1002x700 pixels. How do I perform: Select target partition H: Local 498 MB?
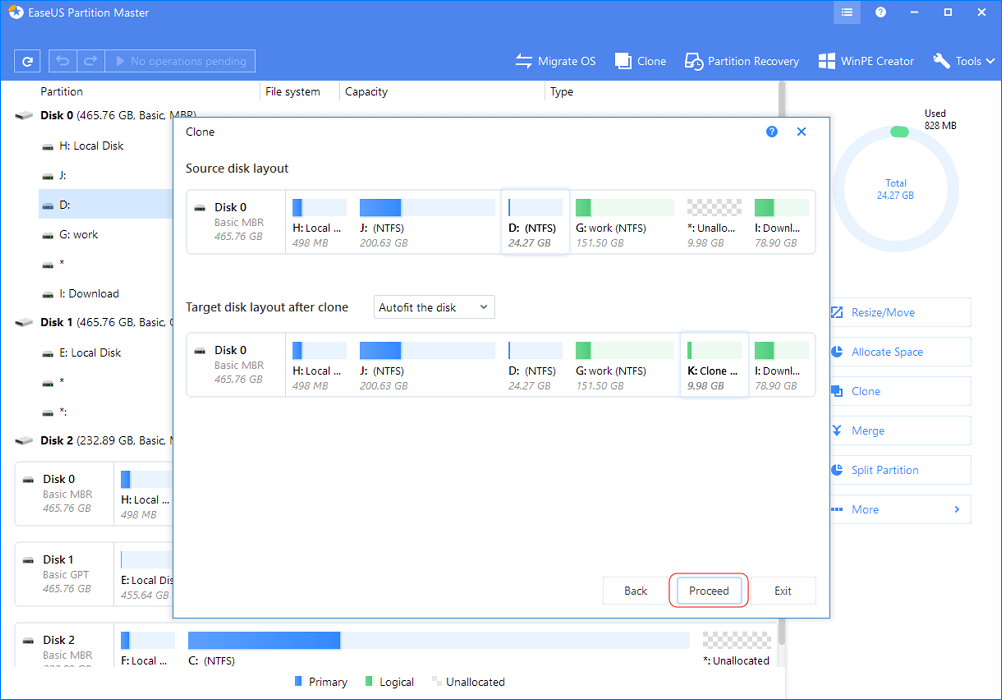coord(319,365)
